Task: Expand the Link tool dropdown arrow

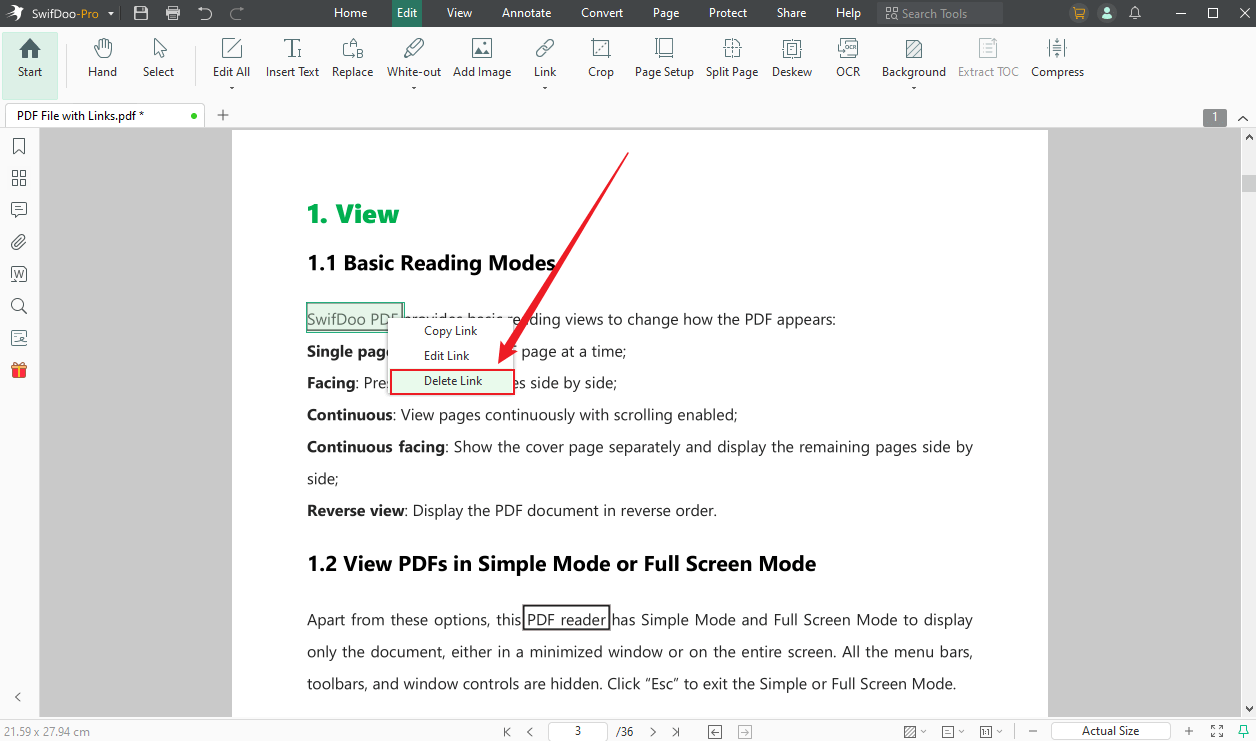Action: (x=545, y=86)
